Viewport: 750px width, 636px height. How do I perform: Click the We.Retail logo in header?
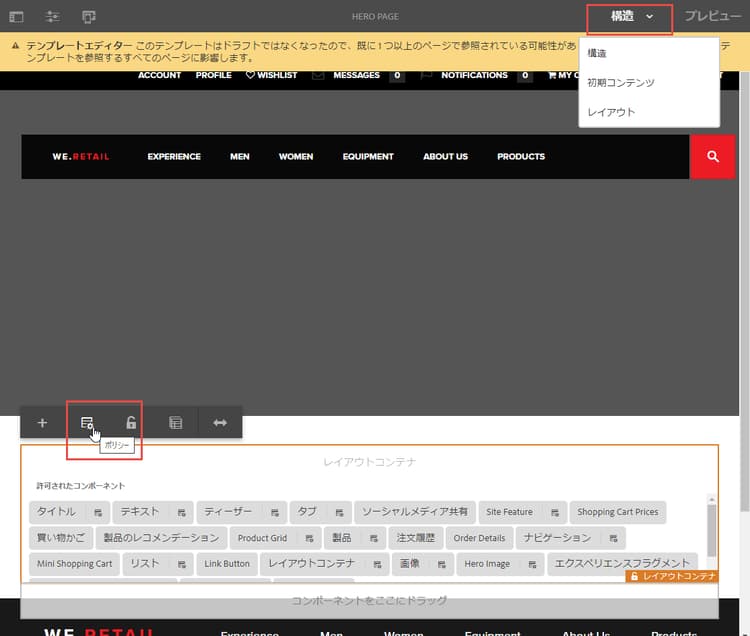81,157
